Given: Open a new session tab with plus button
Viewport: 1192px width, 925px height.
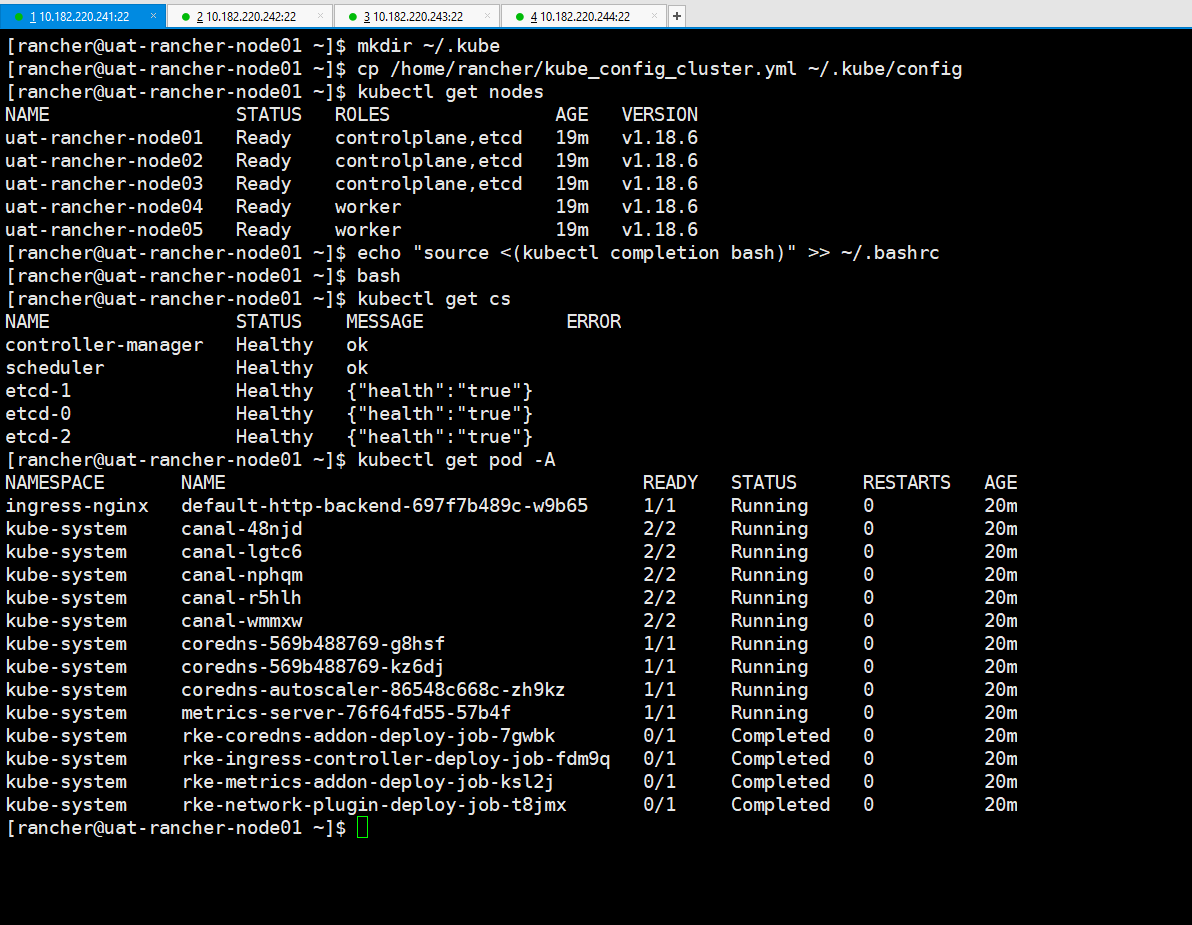Looking at the screenshot, I should [677, 16].
